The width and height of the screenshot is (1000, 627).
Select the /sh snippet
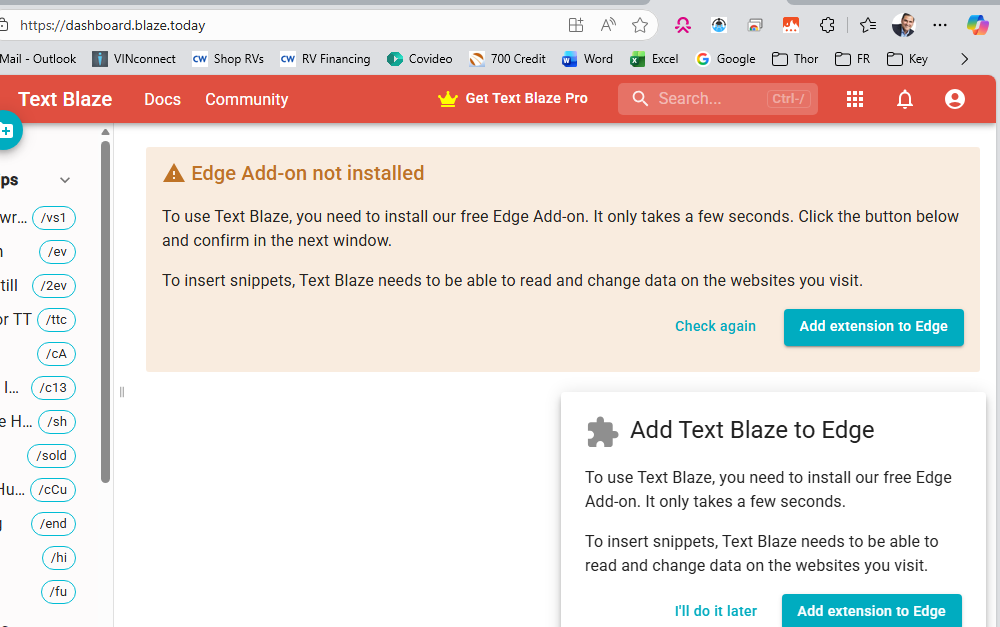coord(57,422)
